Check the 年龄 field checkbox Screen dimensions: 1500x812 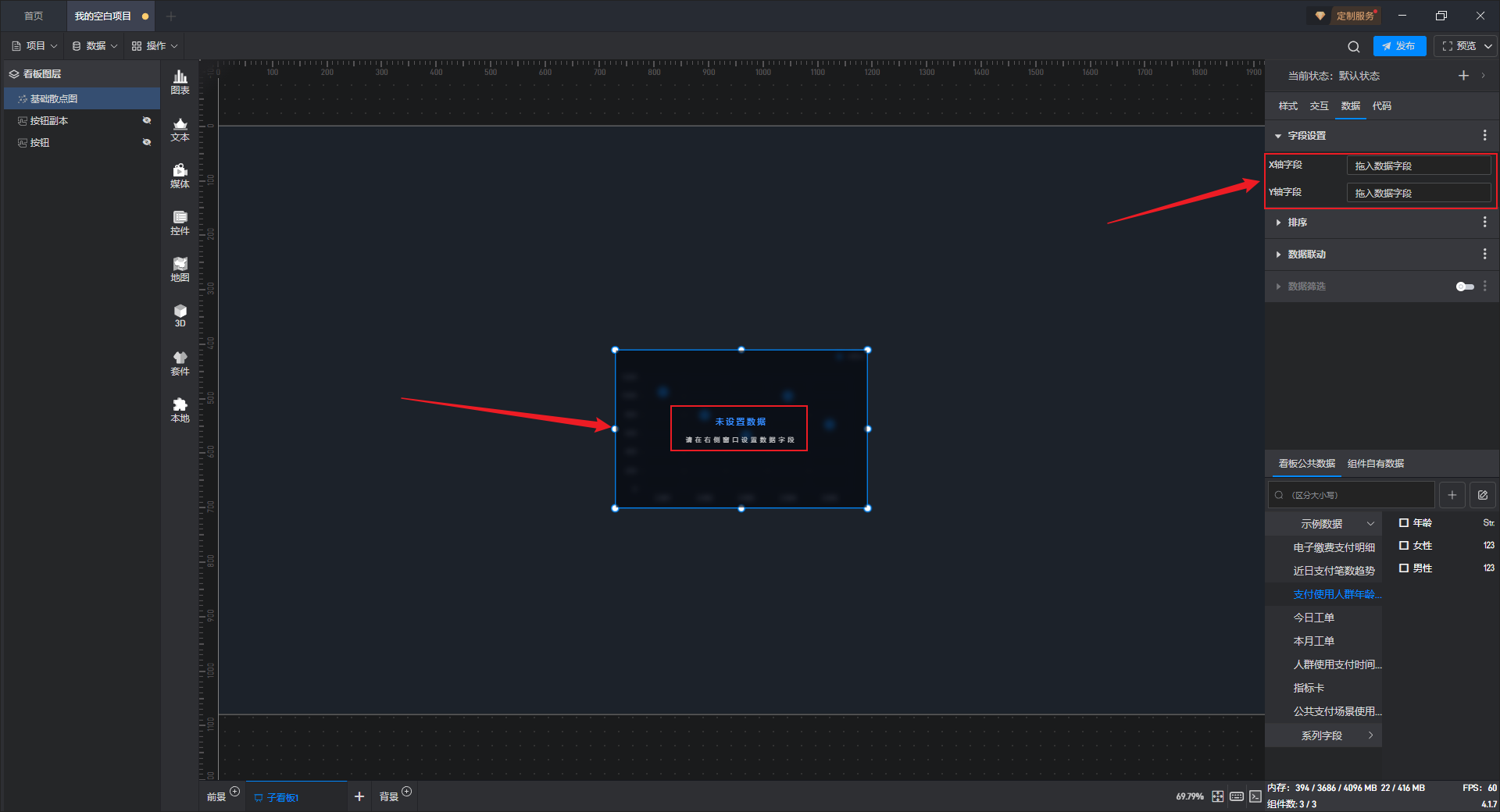pos(1404,523)
